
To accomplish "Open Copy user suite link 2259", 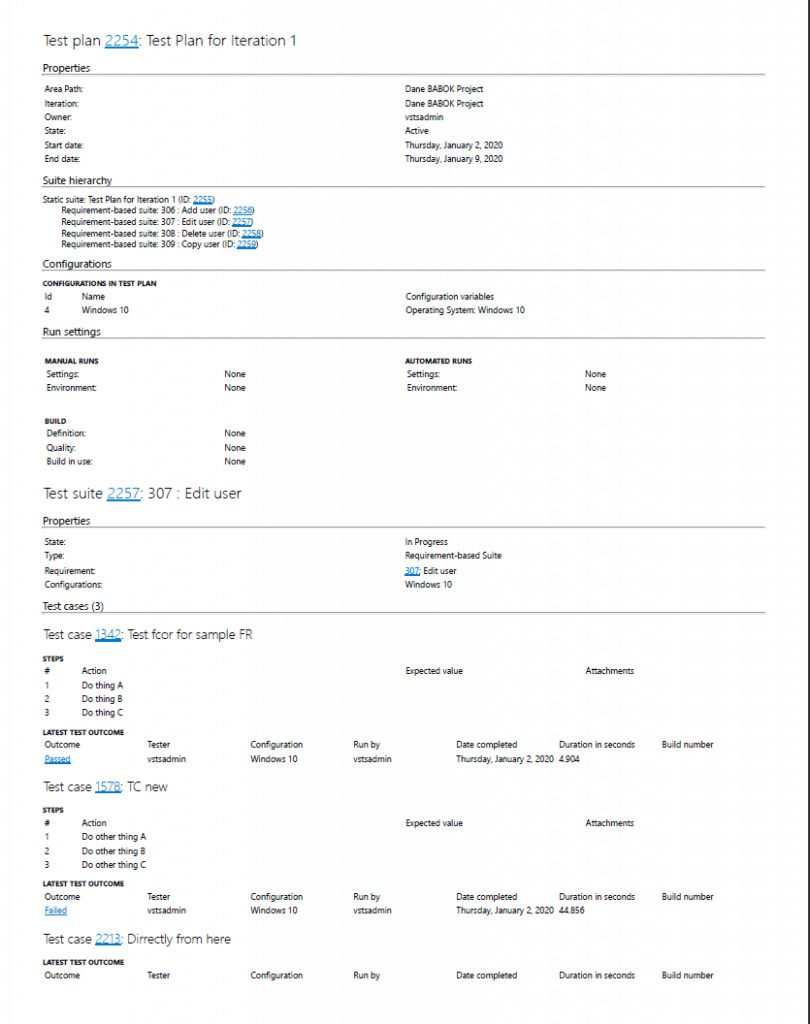I will coord(247,243).
